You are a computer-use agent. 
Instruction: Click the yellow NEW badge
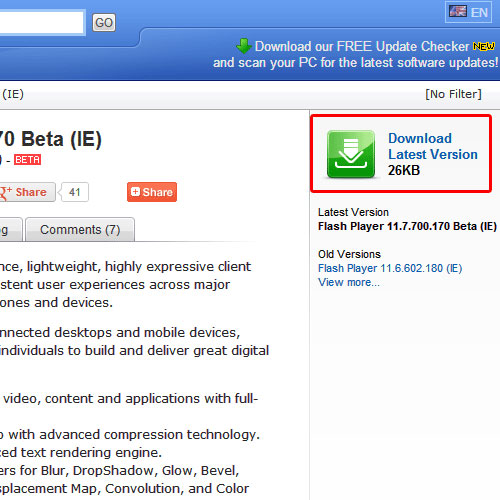pyautogui.click(x=484, y=46)
